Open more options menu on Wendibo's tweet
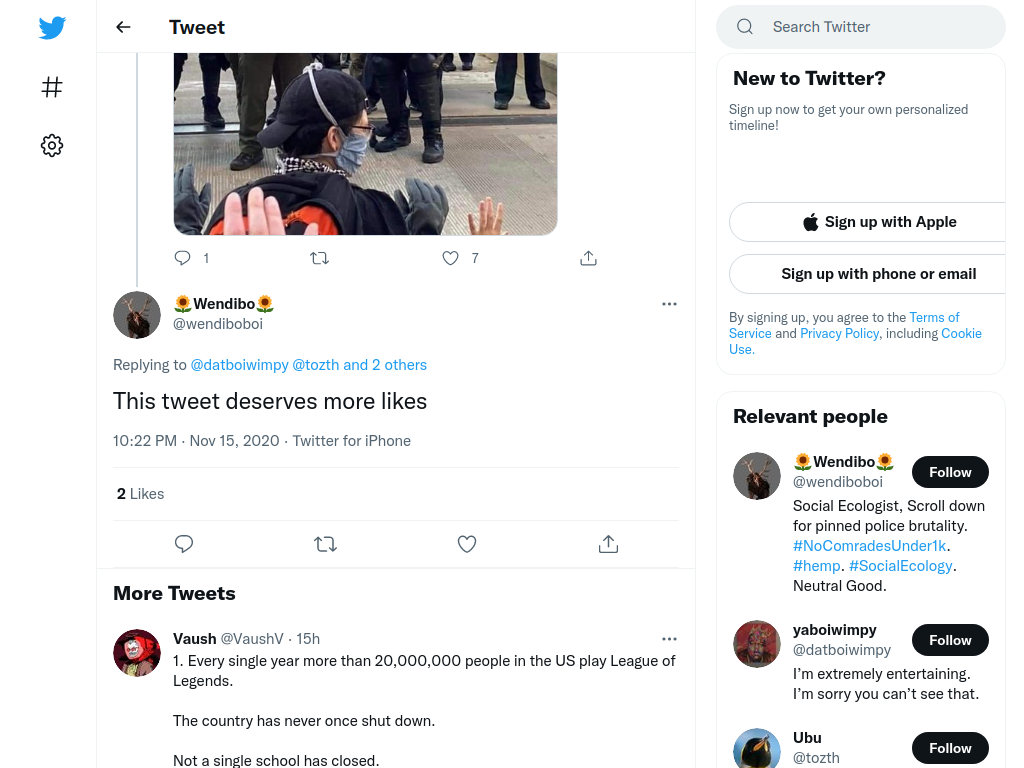 tap(669, 304)
